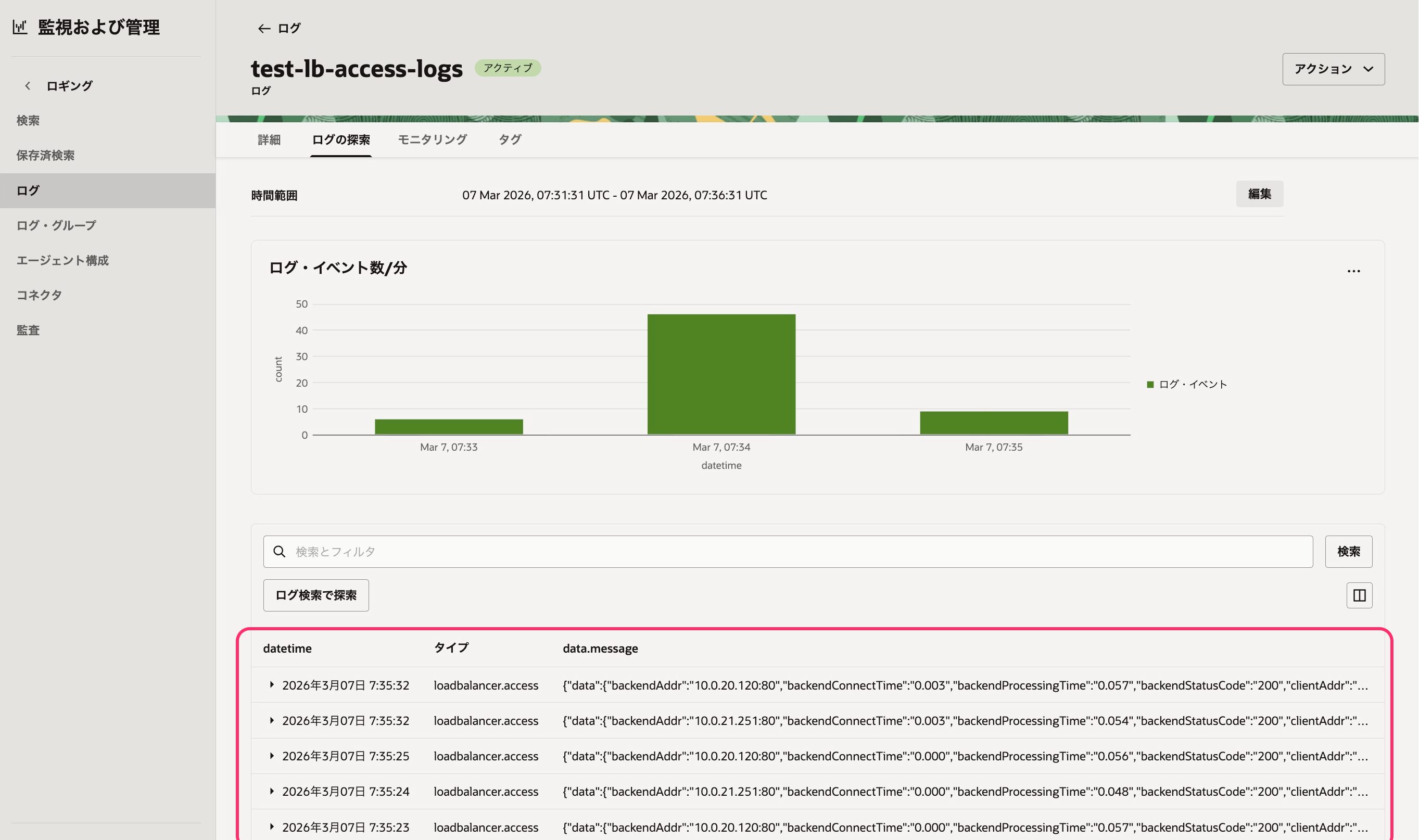Open the アクション dropdown menu
This screenshot has width=1419, height=840.
coord(1333,69)
